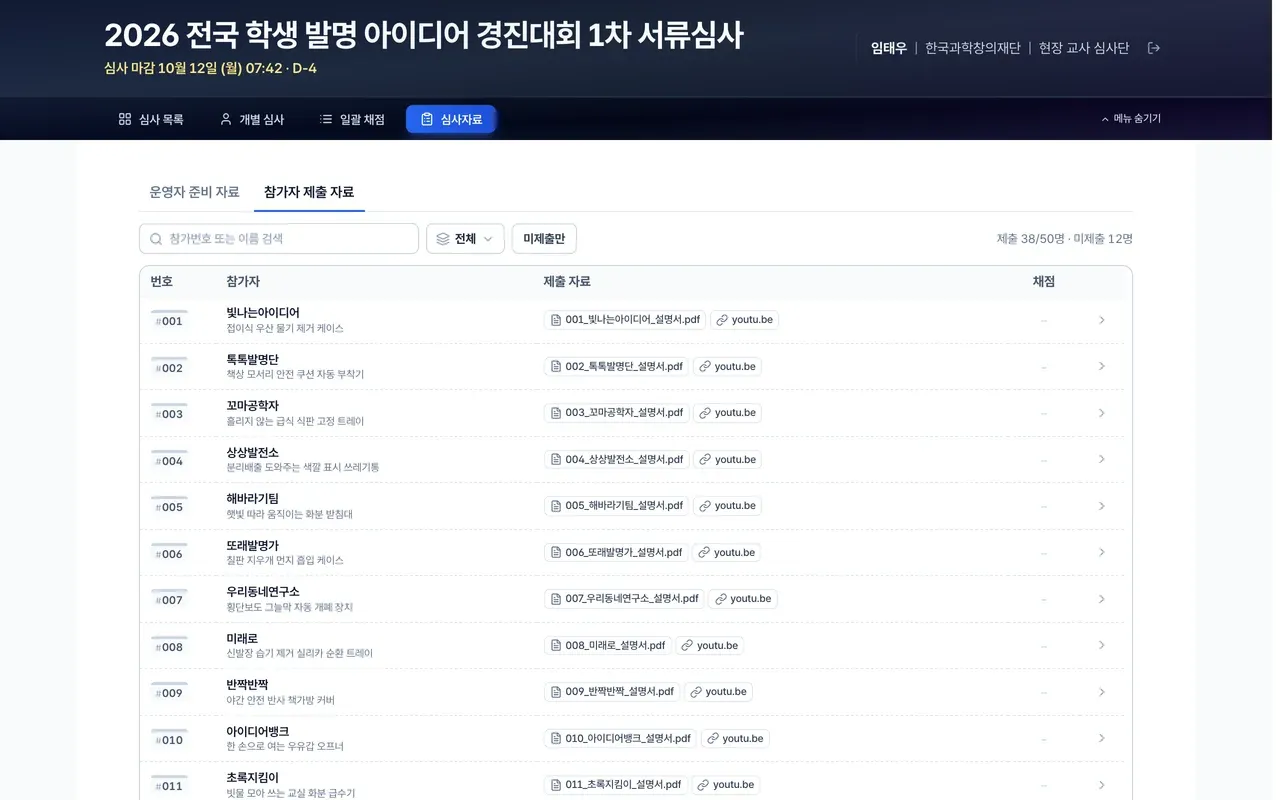Select participant name 아이디어뱅크
The height and width of the screenshot is (800, 1280).
[x=257, y=731]
